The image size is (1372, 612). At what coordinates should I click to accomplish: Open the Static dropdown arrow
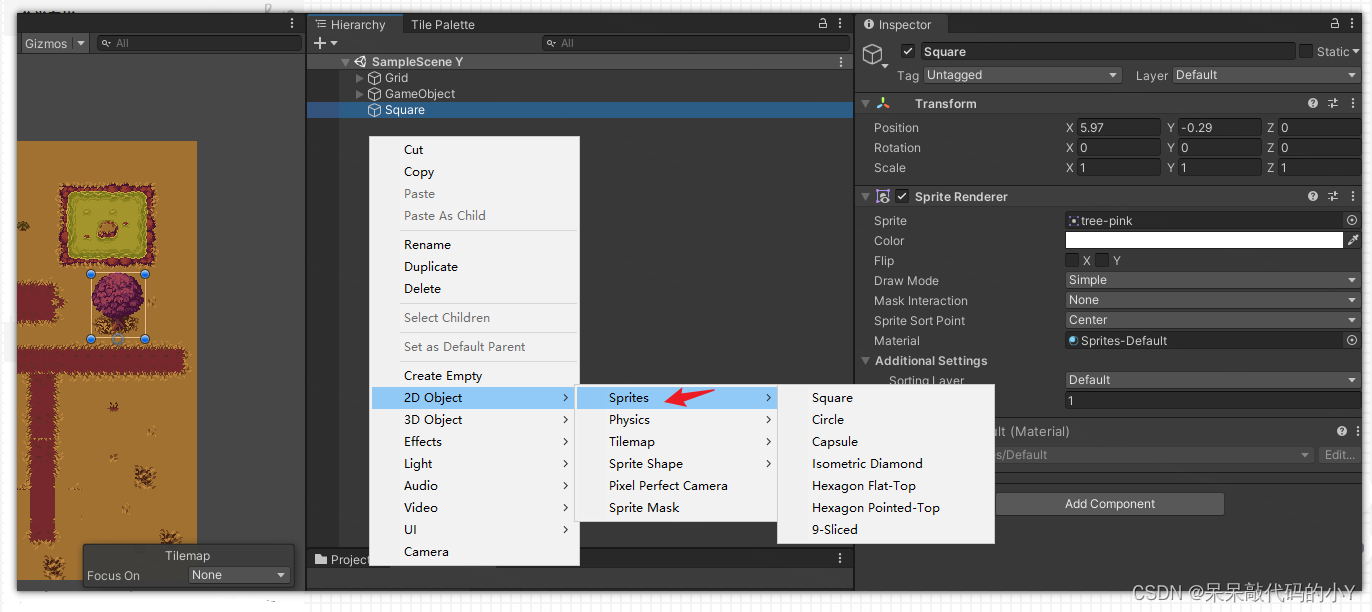coord(1356,52)
